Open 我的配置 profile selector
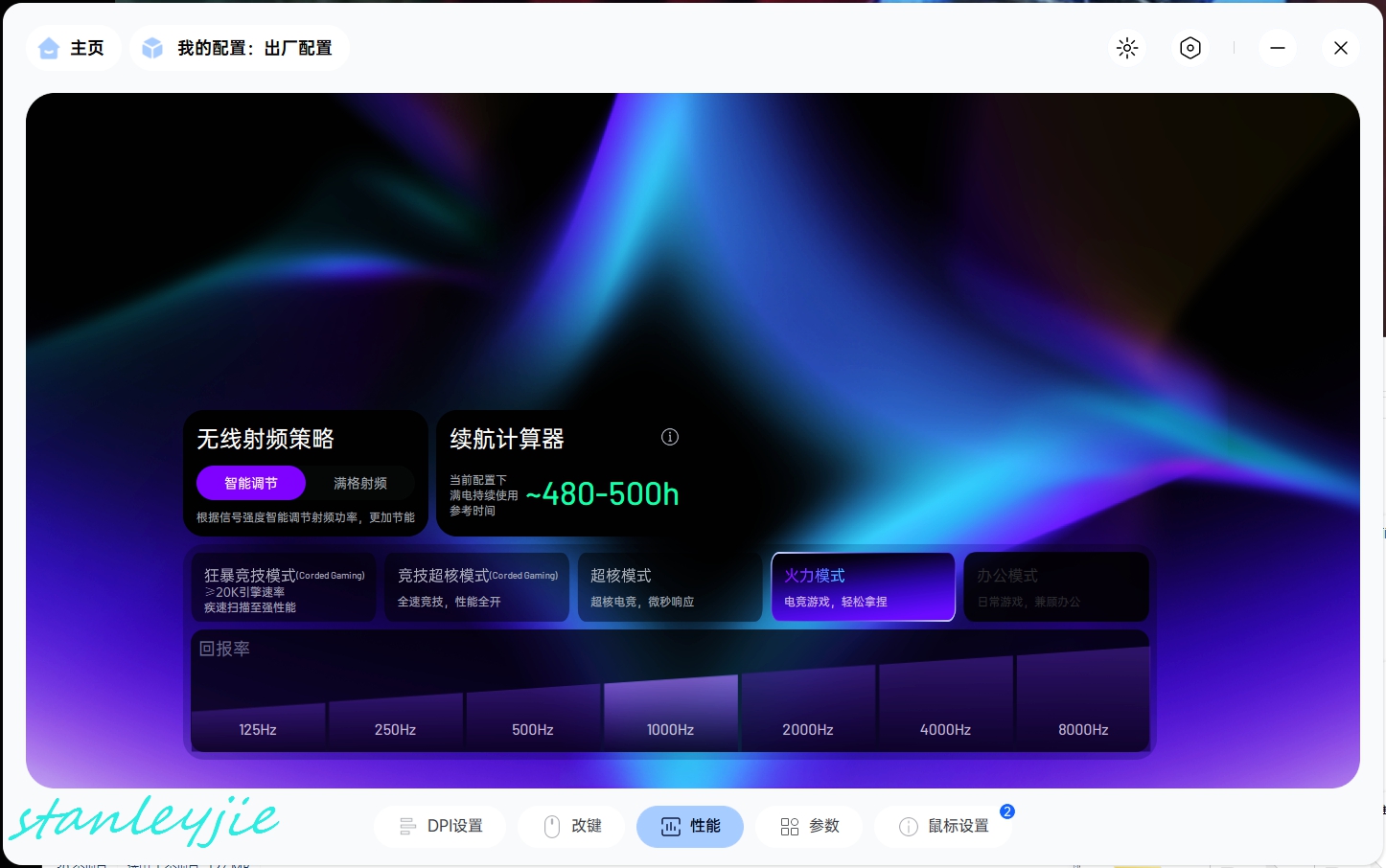Screen dimensions: 1386x868 [239, 48]
